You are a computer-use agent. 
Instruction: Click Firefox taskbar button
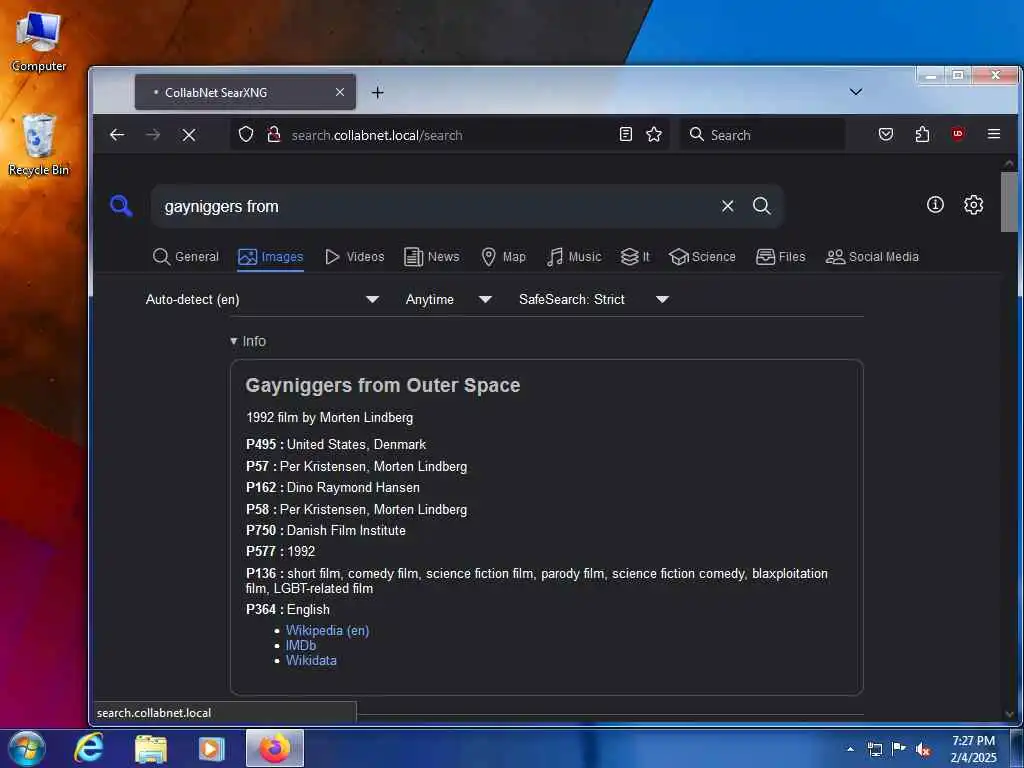(x=275, y=748)
